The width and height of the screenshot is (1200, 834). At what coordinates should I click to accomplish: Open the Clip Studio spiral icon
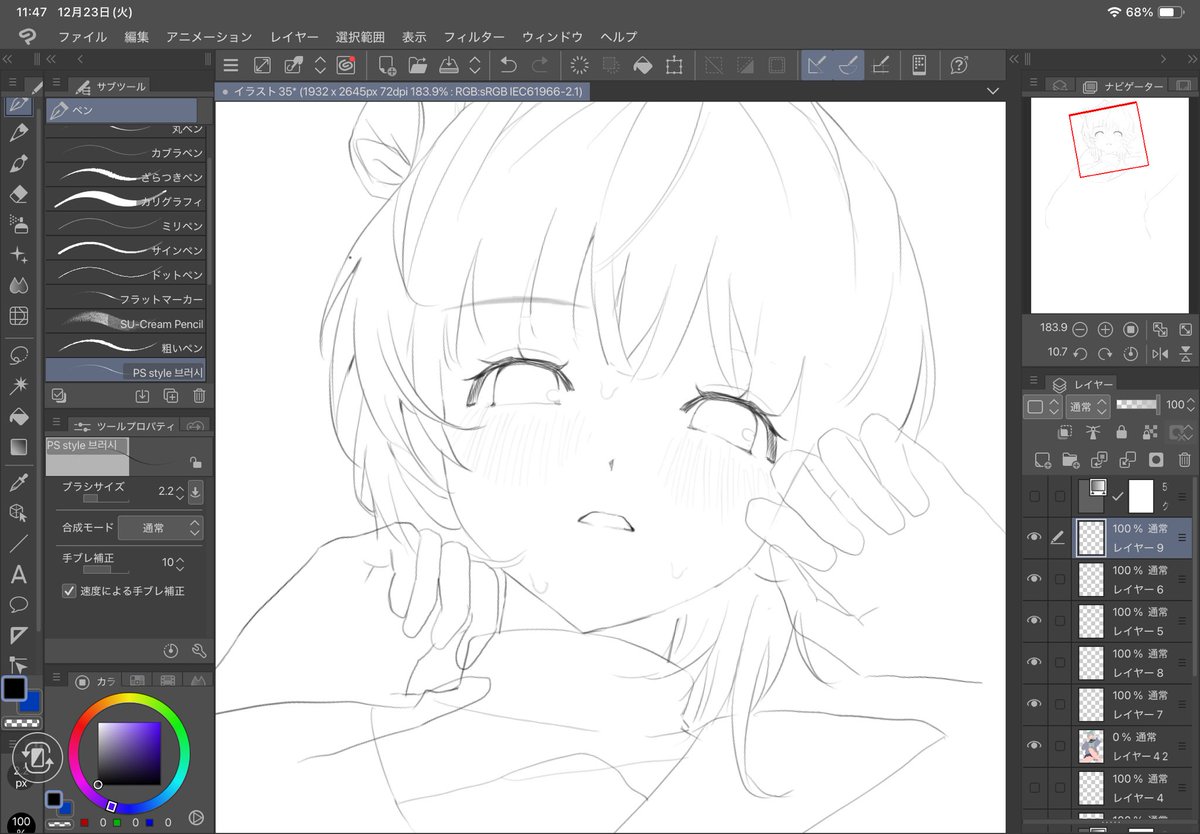tap(347, 65)
